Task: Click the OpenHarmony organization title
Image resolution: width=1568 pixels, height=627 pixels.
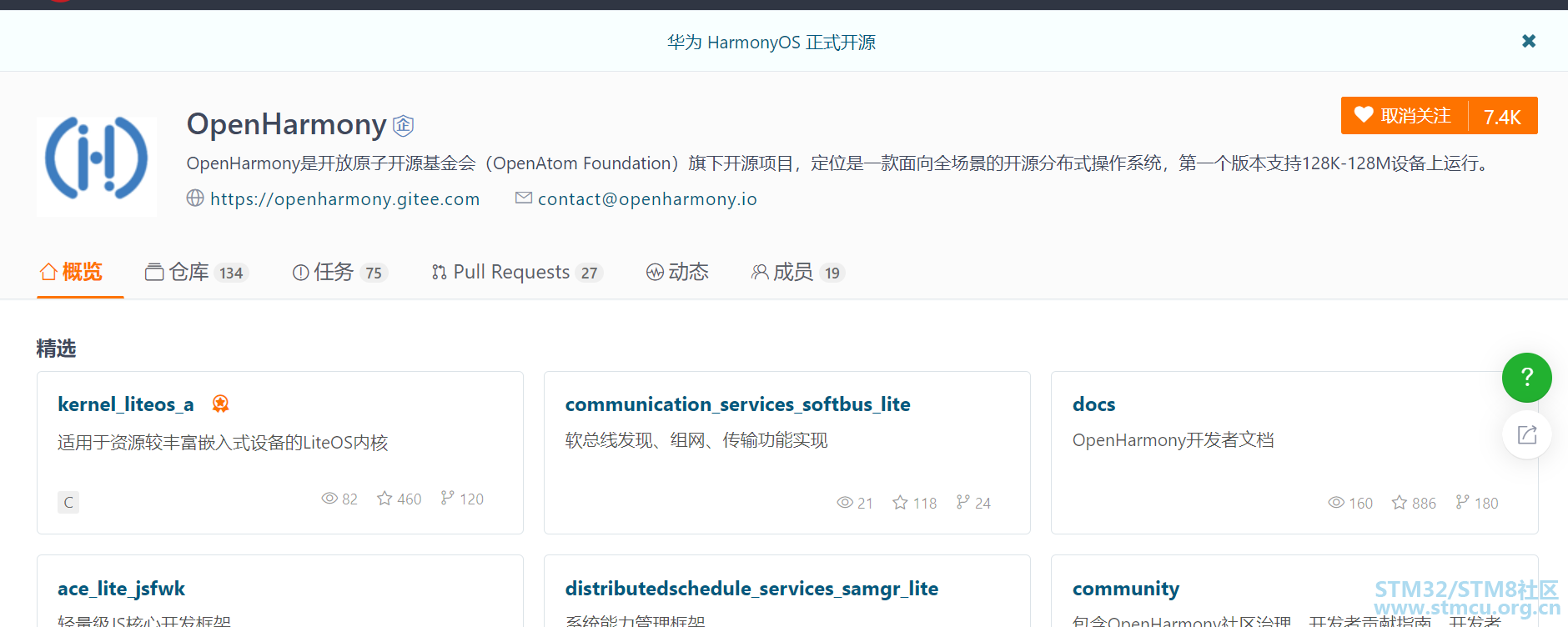Action: (286, 125)
